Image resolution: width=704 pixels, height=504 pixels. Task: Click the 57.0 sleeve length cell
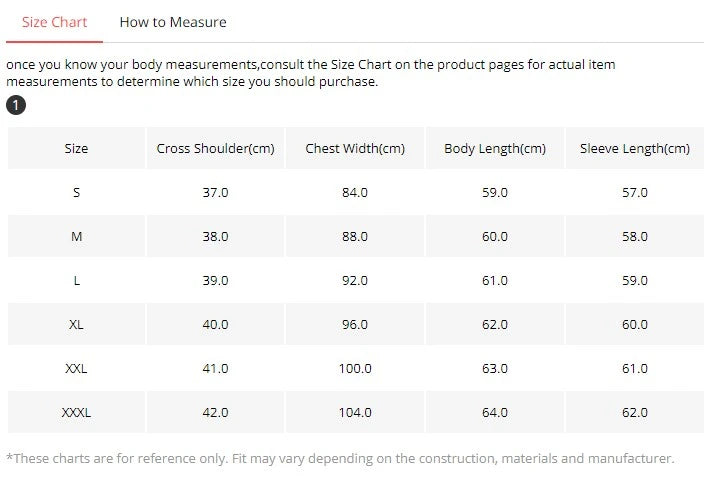pyautogui.click(x=635, y=193)
